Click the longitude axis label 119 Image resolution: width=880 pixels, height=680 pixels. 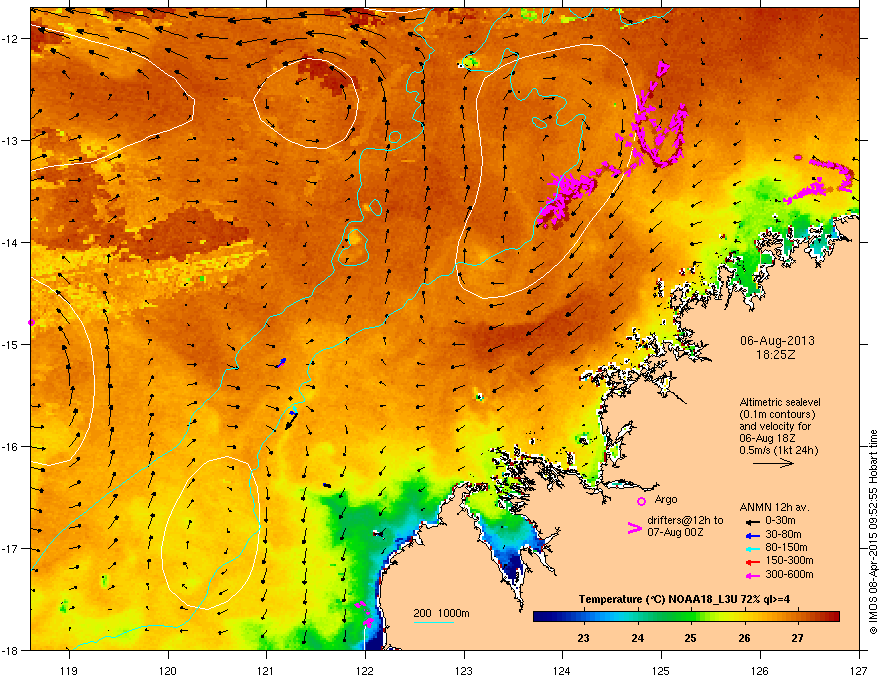click(69, 670)
